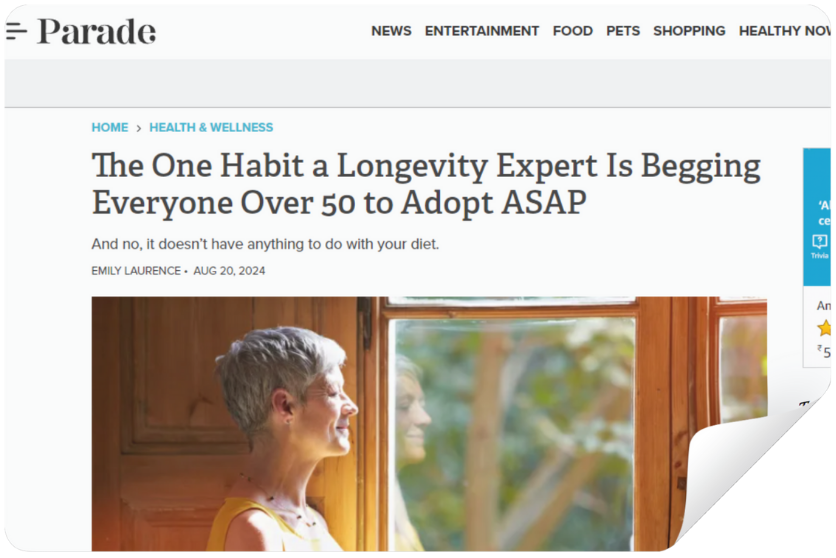The image size is (836, 558).
Task: Open the blue sidebar advertisement panel
Action: coord(817,217)
